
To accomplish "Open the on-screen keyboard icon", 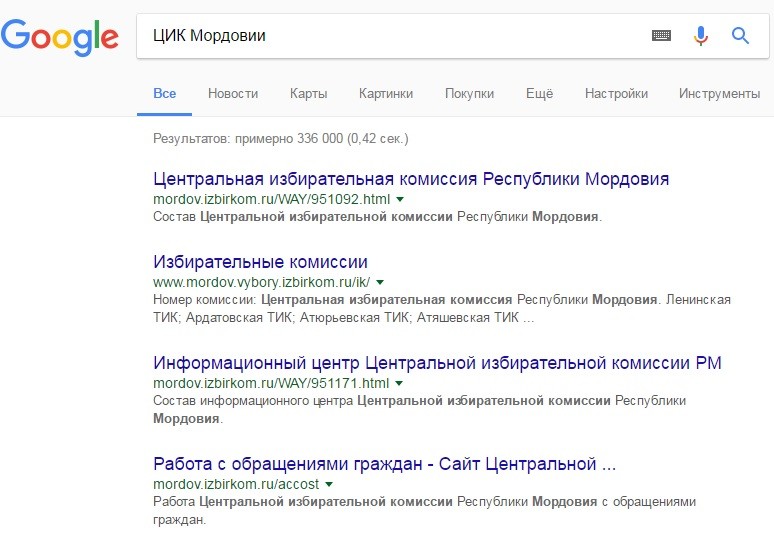I will (661, 36).
